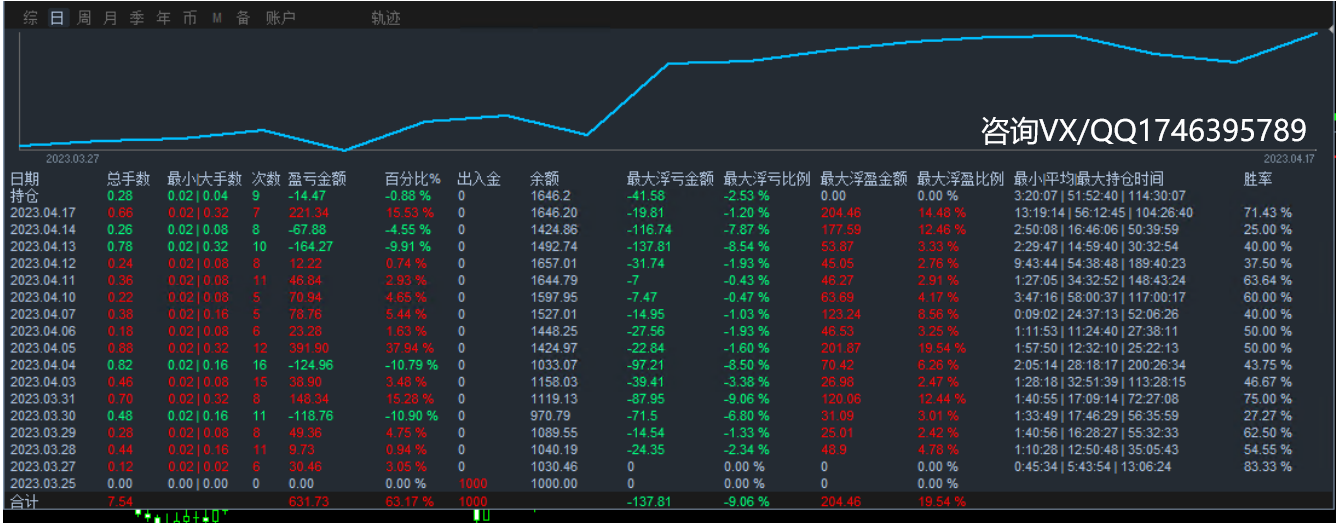This screenshot has height=523, width=1338.
Task: Click the 轨迹 track button
Action: 385,18
